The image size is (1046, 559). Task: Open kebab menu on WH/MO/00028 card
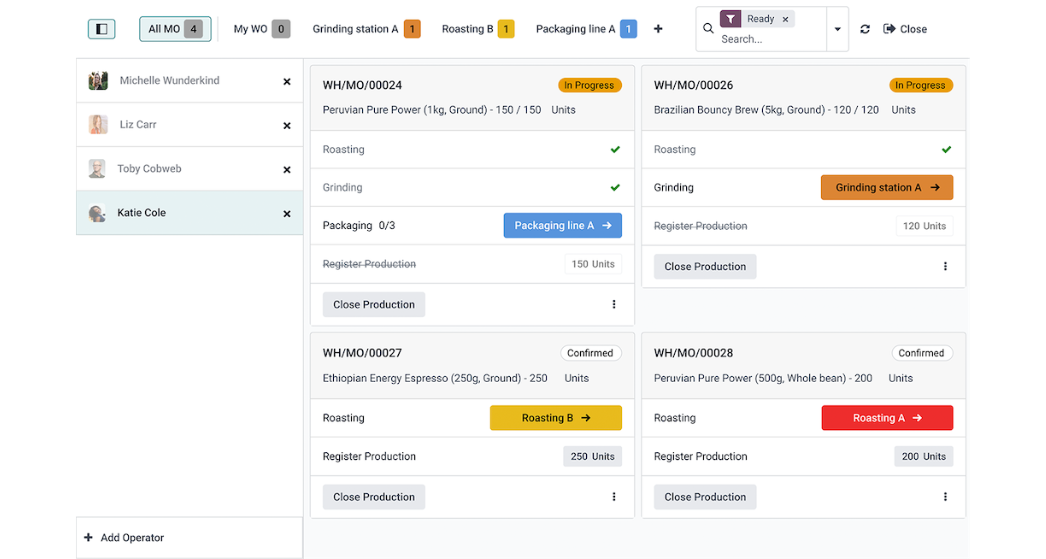point(945,497)
